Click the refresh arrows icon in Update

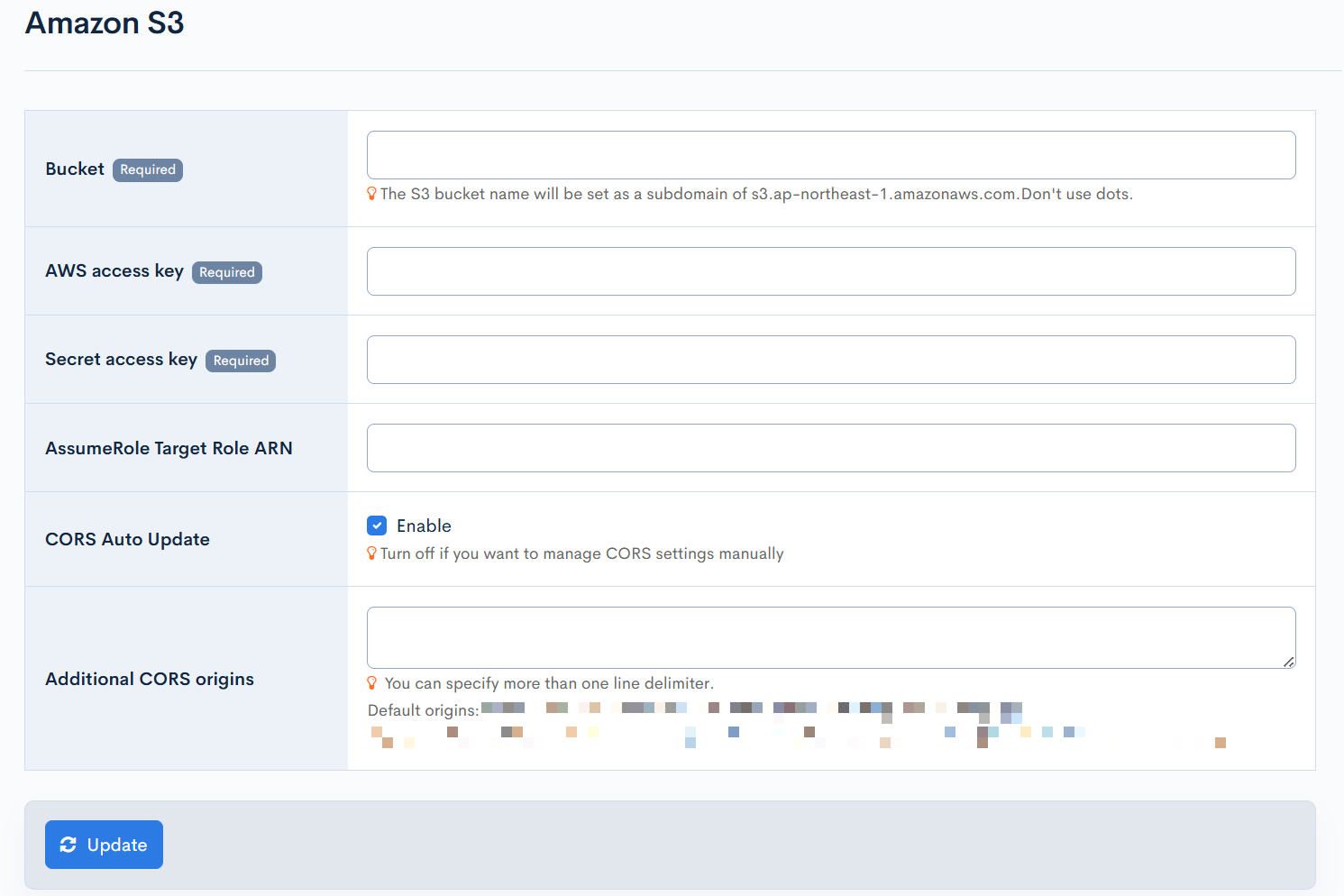(69, 845)
